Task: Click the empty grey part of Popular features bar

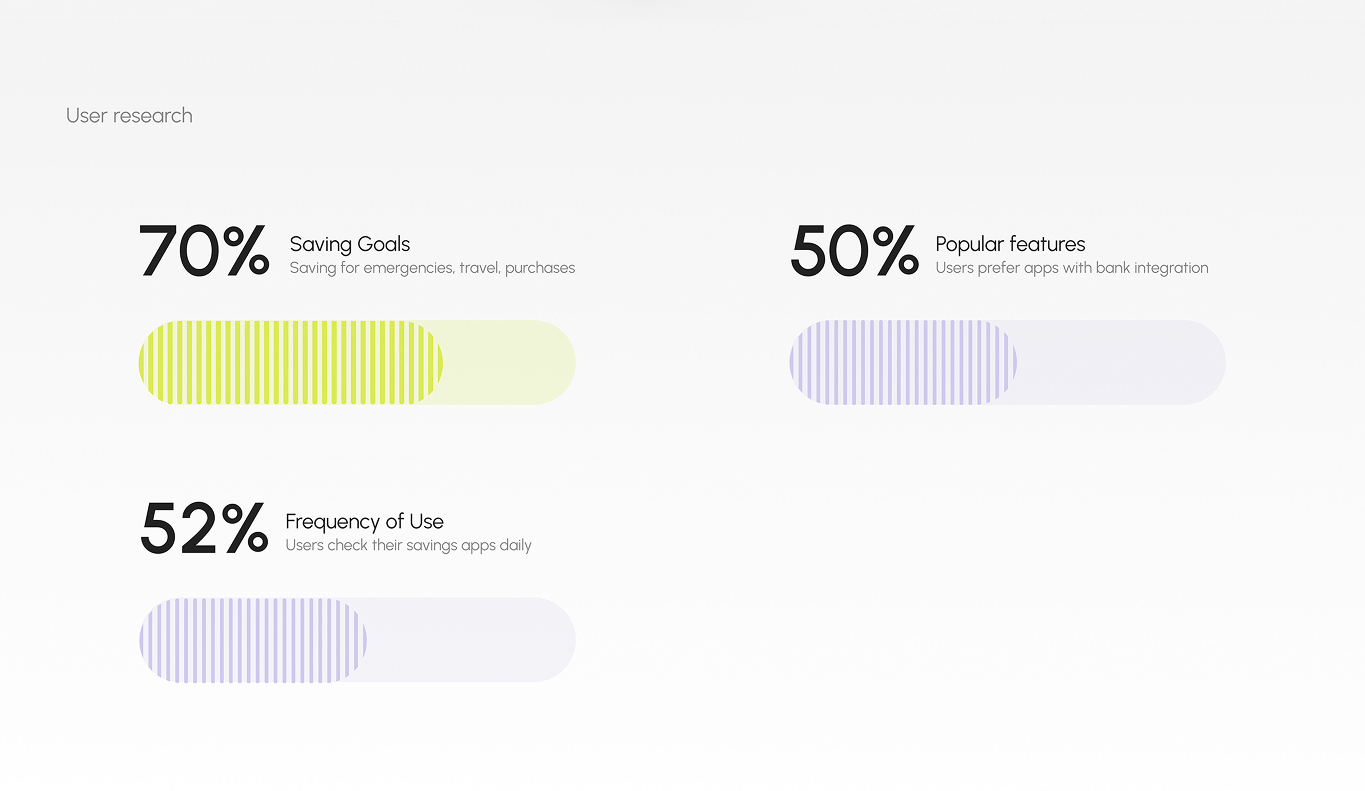Action: (x=1120, y=362)
